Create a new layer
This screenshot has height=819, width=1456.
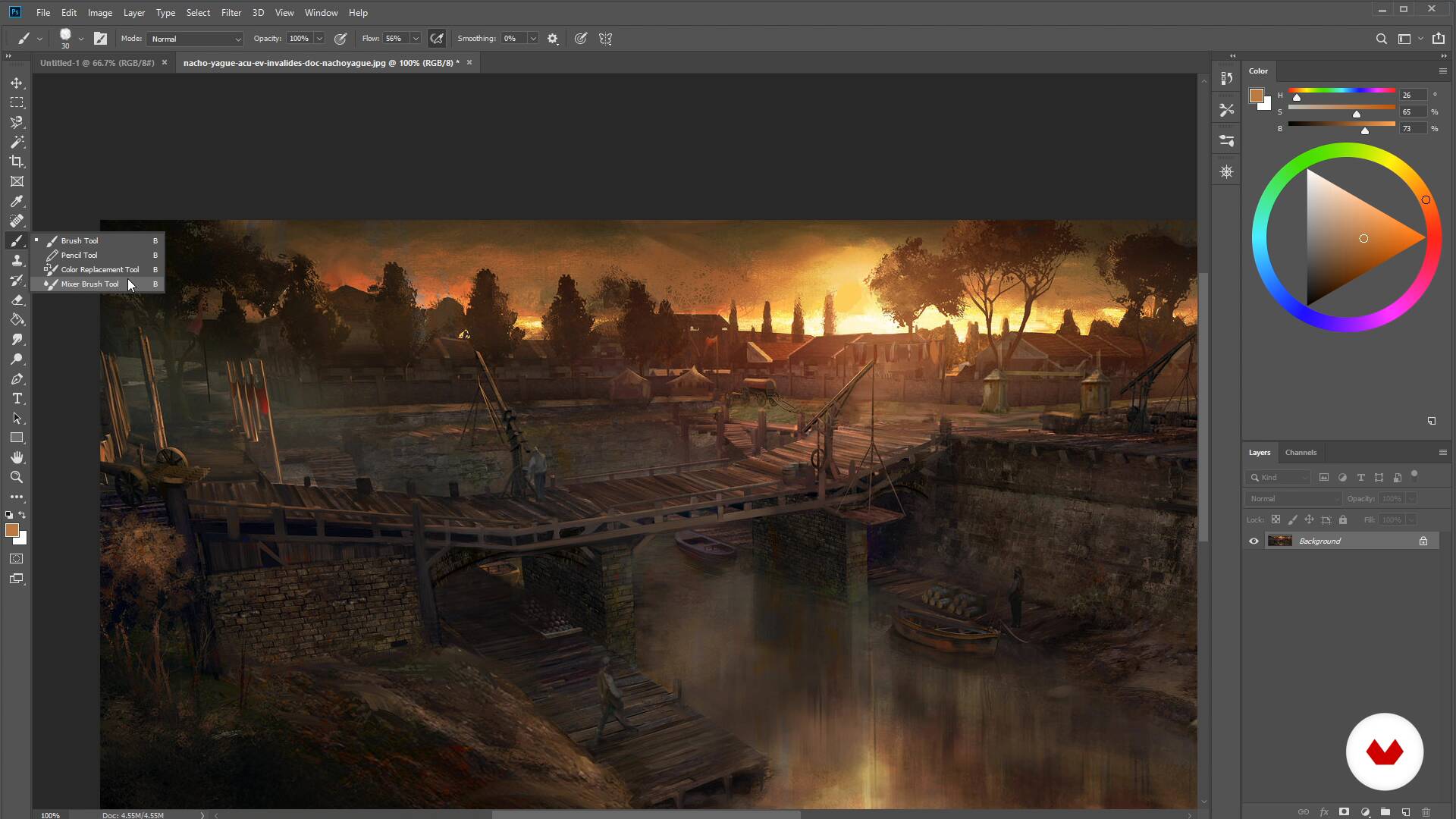pyautogui.click(x=1405, y=811)
